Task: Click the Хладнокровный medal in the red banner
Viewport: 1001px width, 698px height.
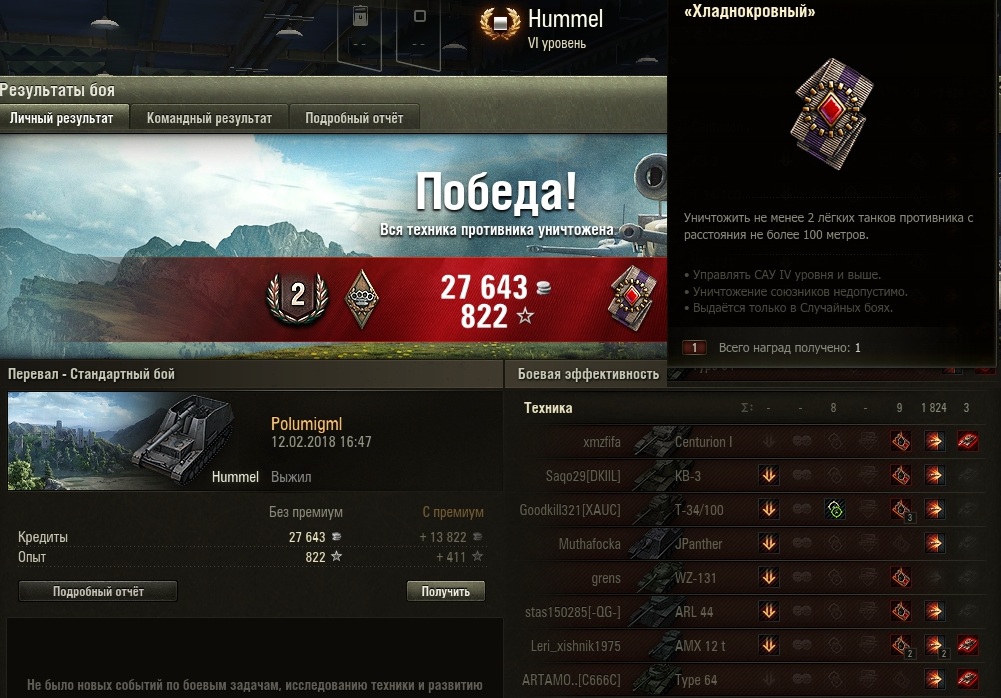Action: tap(631, 298)
